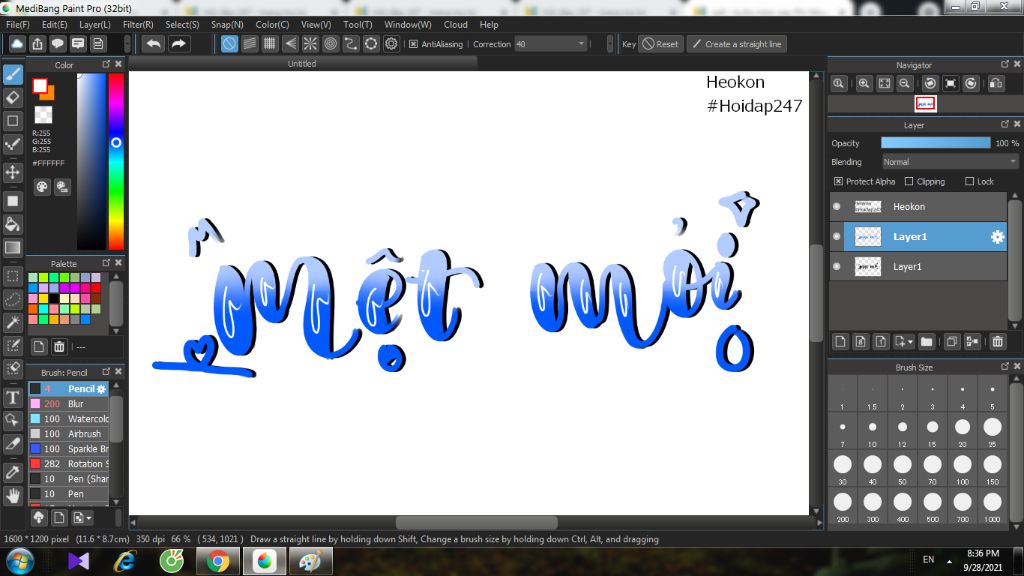The height and width of the screenshot is (576, 1024).
Task: Undock the Color panel
Action: coord(106,64)
